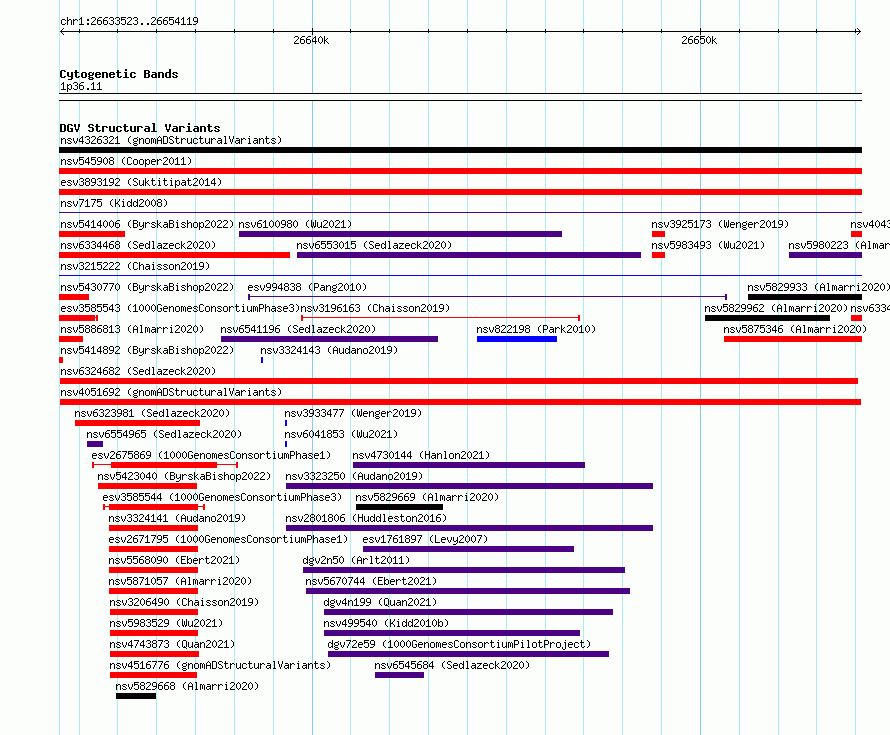Open the nsv545908 (Cooper2011) label
890x735 pixels.
[x=126, y=161]
